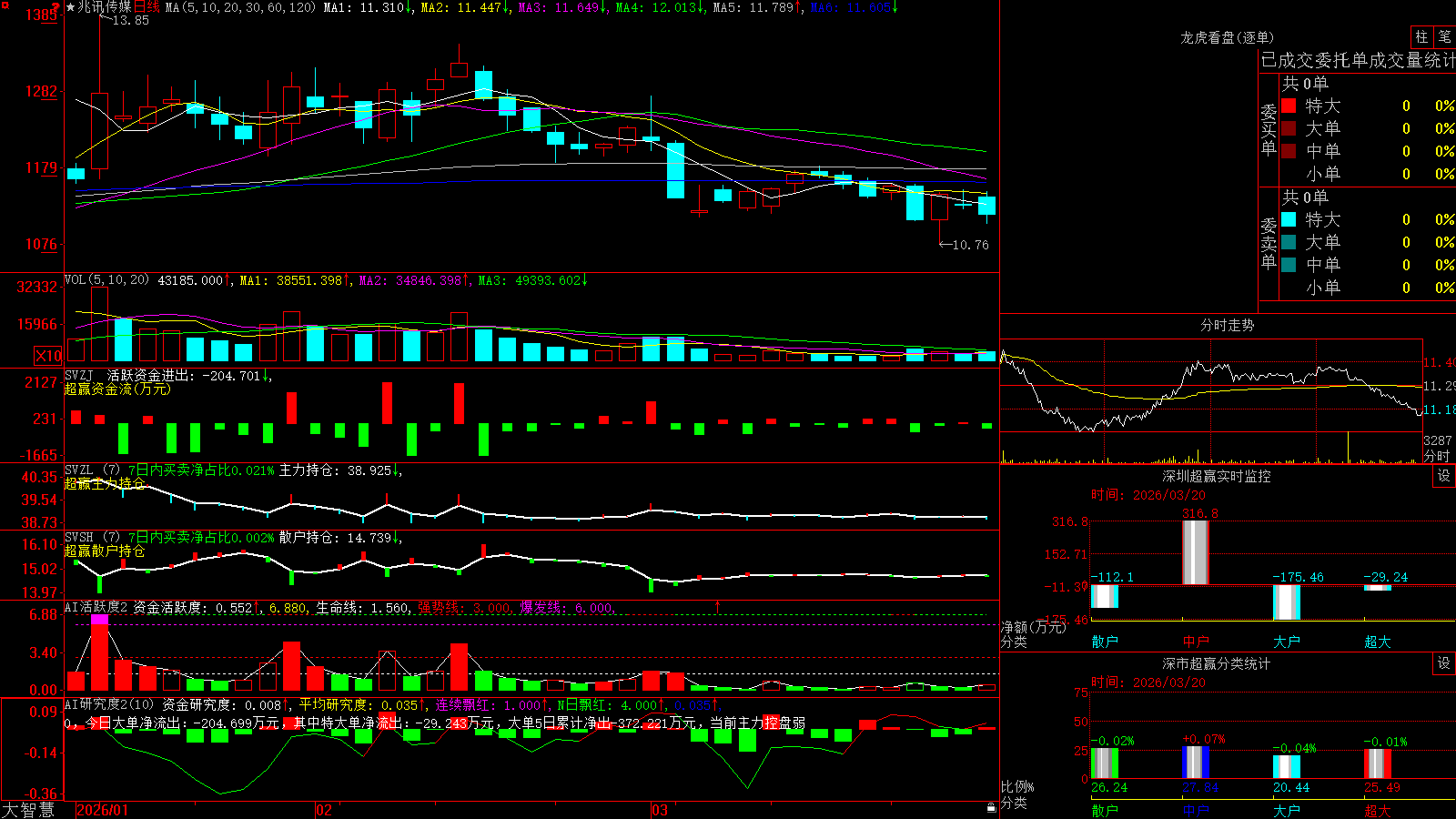Click the 大智慧 logo in the corner

click(28, 810)
